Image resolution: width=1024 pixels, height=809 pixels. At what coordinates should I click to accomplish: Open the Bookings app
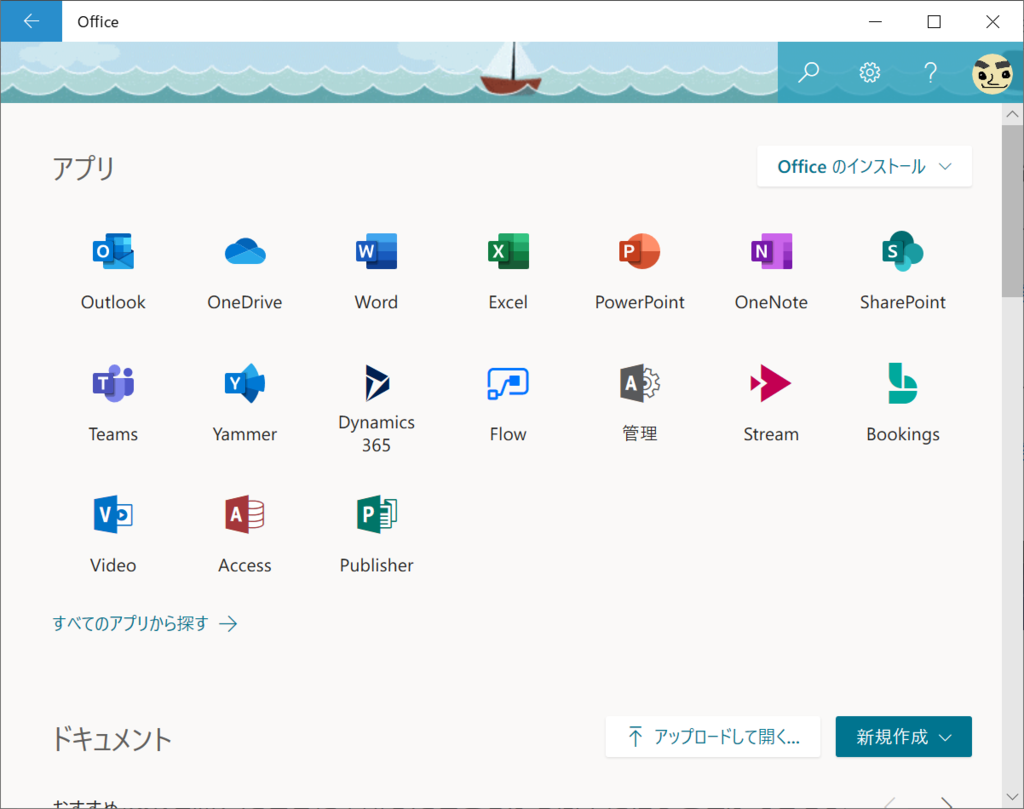coord(903,404)
